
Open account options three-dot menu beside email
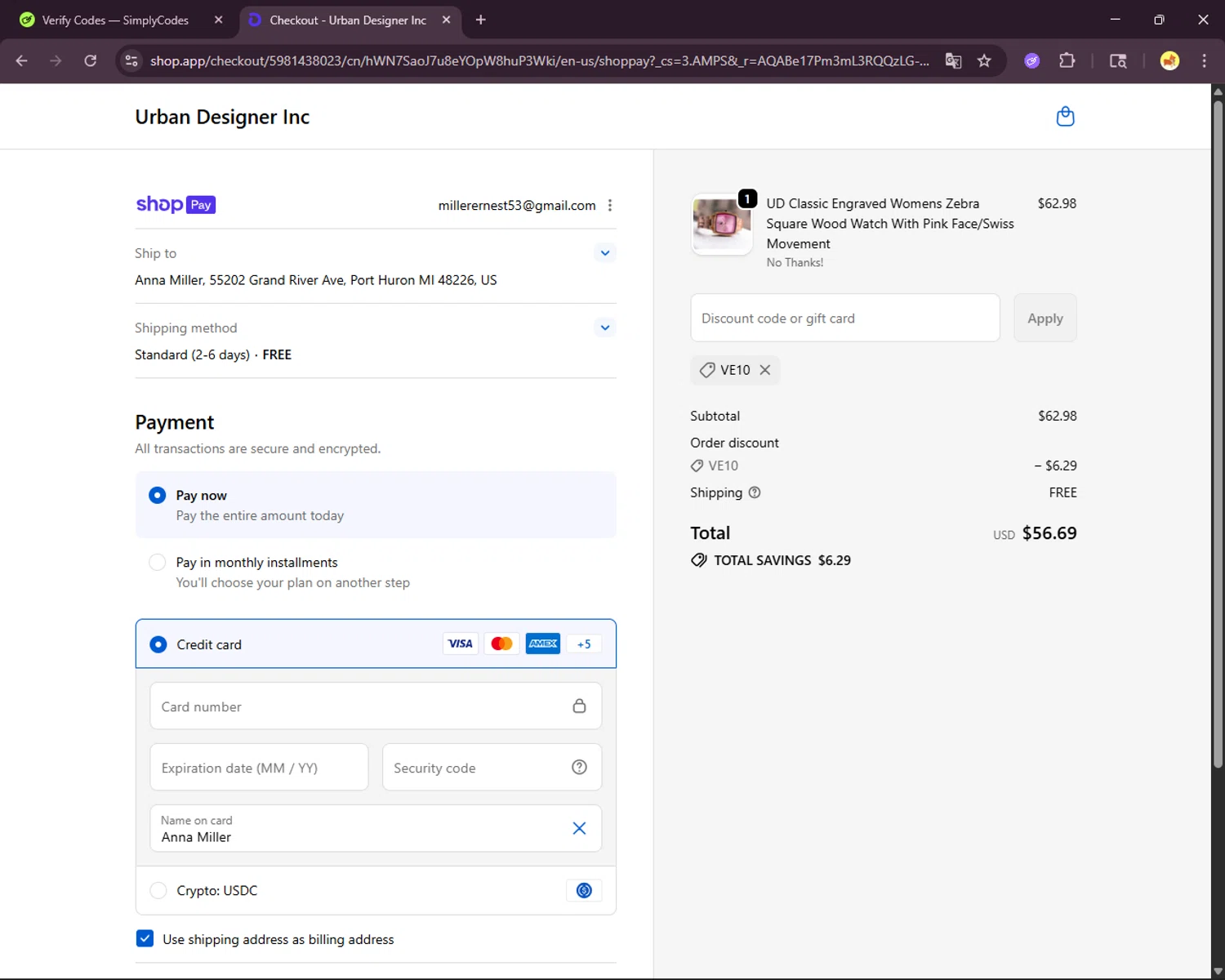(x=610, y=206)
